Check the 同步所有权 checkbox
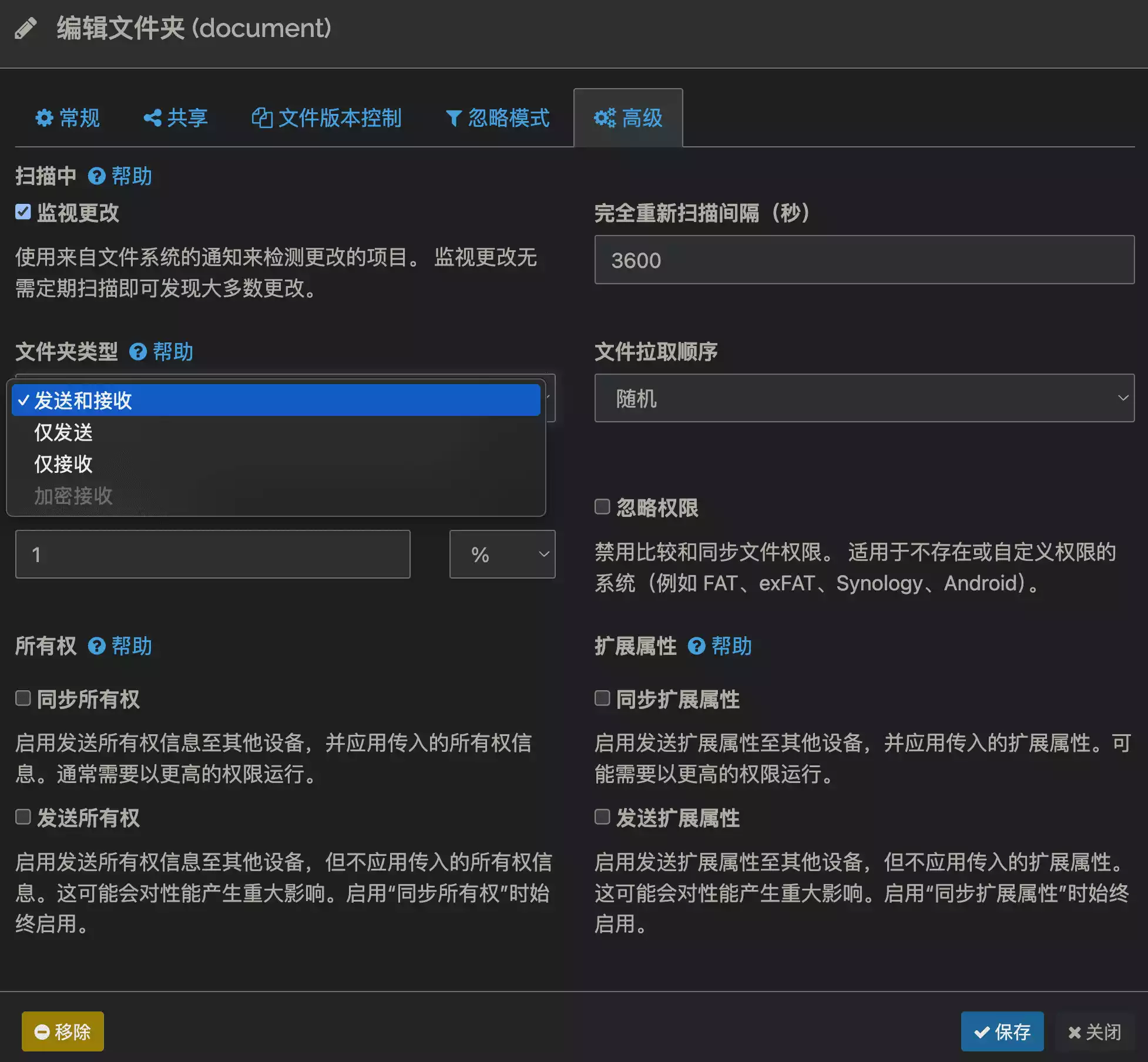This screenshot has height=1062, width=1148. 23,698
